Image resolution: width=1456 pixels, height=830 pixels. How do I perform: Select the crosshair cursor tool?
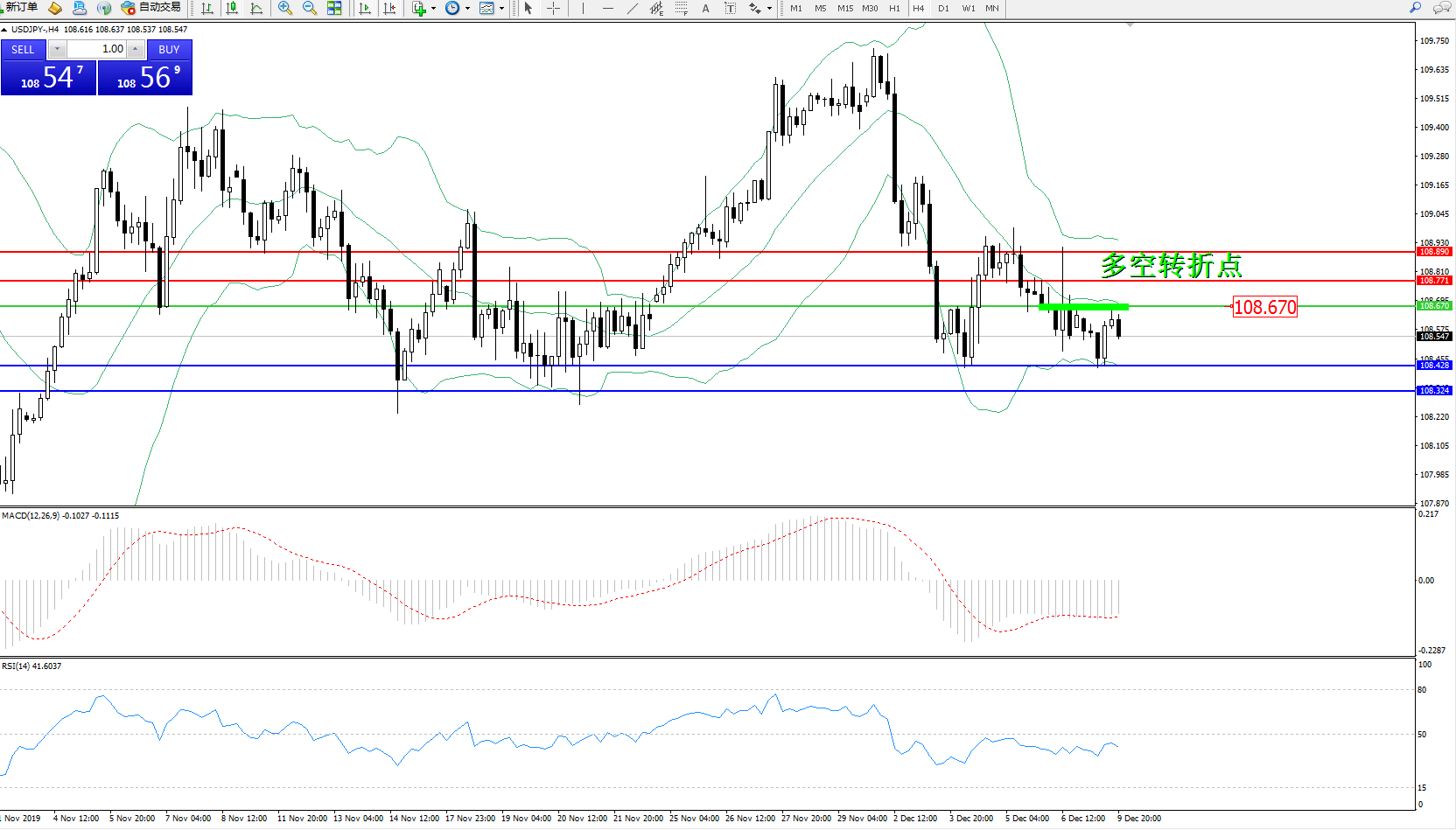(x=554, y=8)
